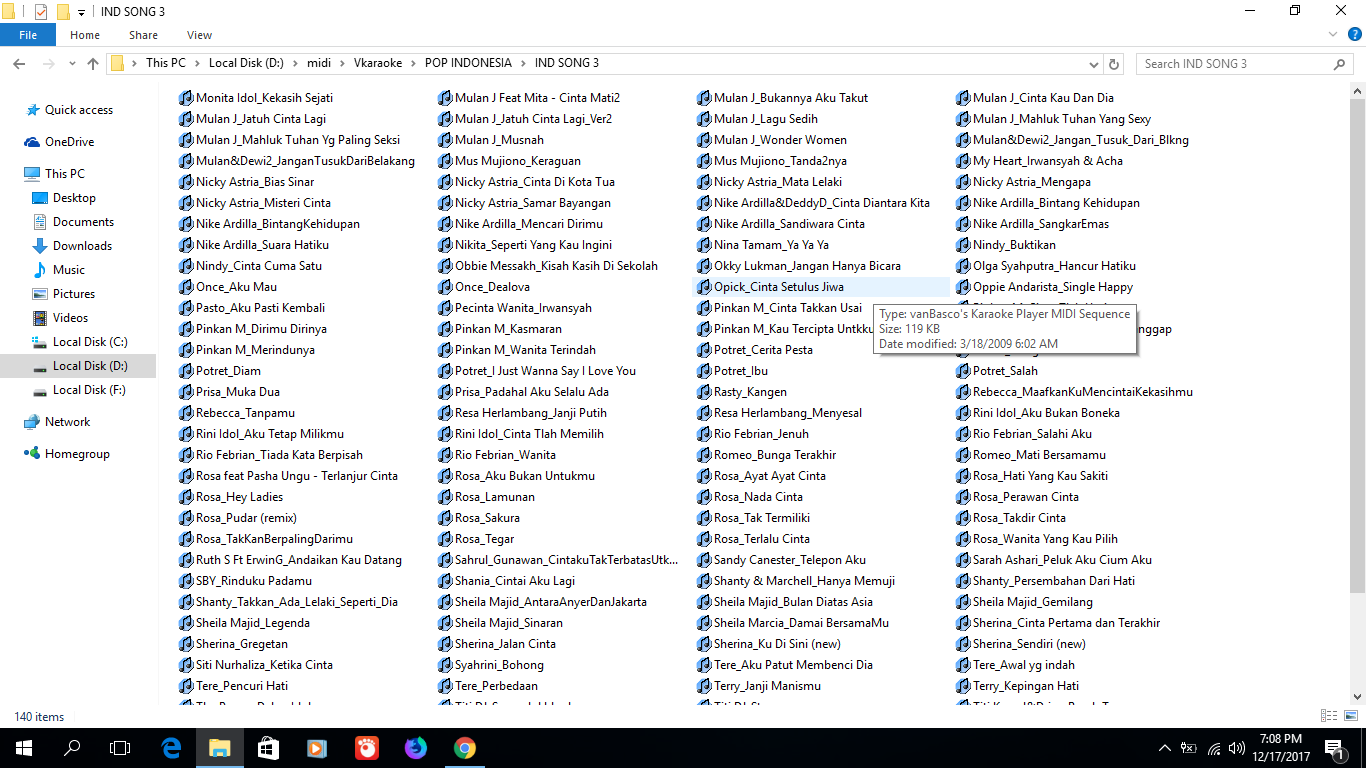
Task: Select file Once_Dealova
Action: pos(483,287)
